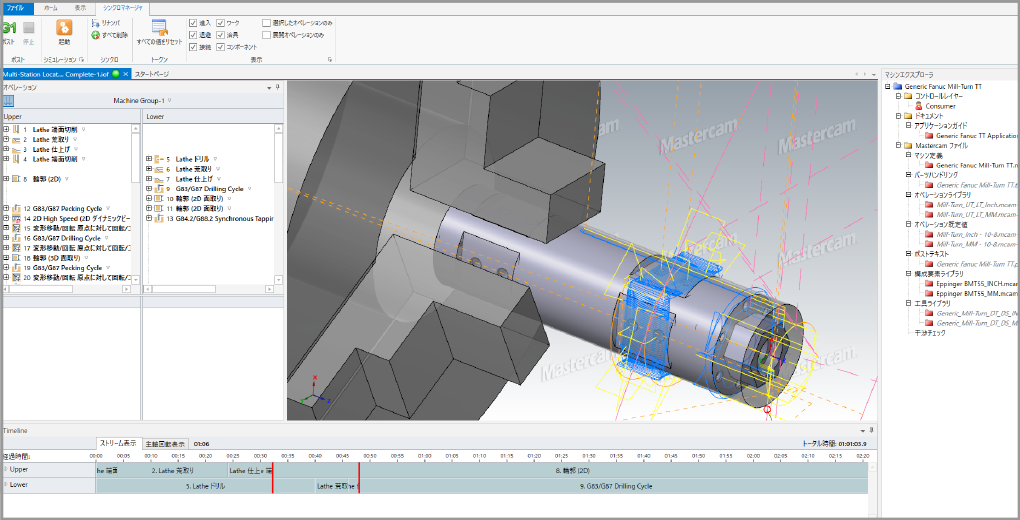Screen dimensions: 1020x520
Task: Click the Consumer user icon
Action: point(919,105)
